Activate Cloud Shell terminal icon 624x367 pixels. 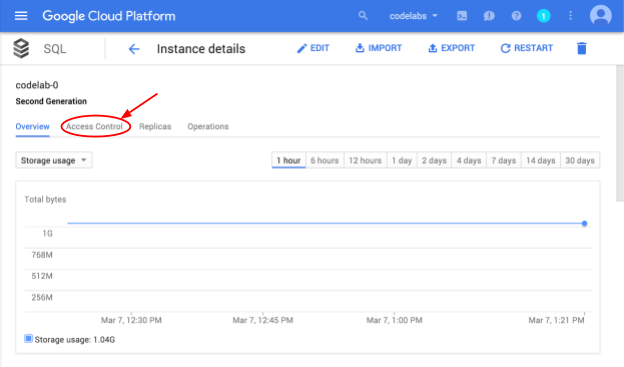tap(462, 16)
